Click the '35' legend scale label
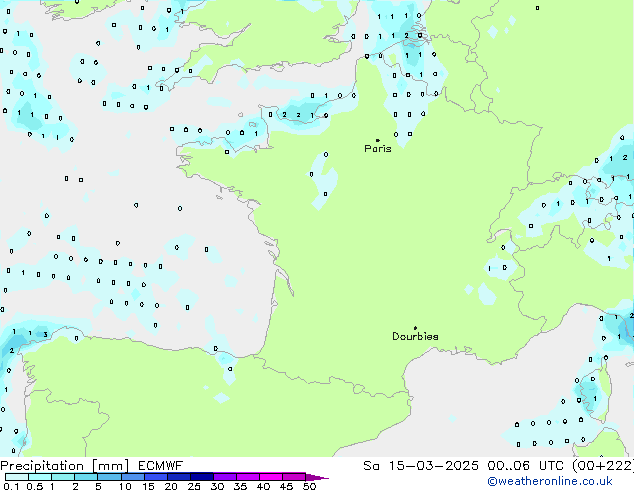This screenshot has height=490, width=634. tap(241, 486)
